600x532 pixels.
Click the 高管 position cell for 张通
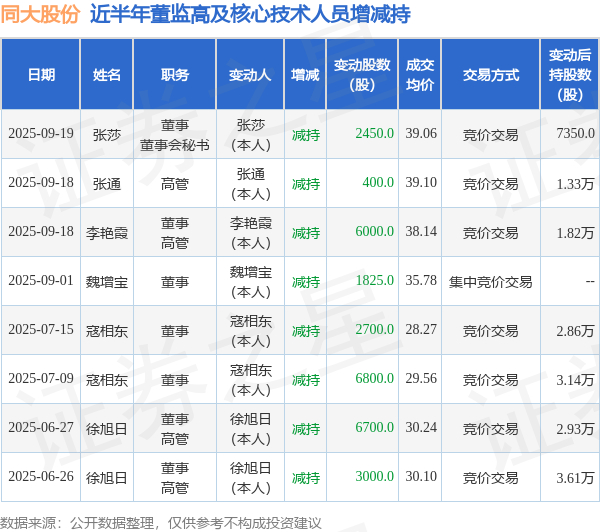coord(175,184)
